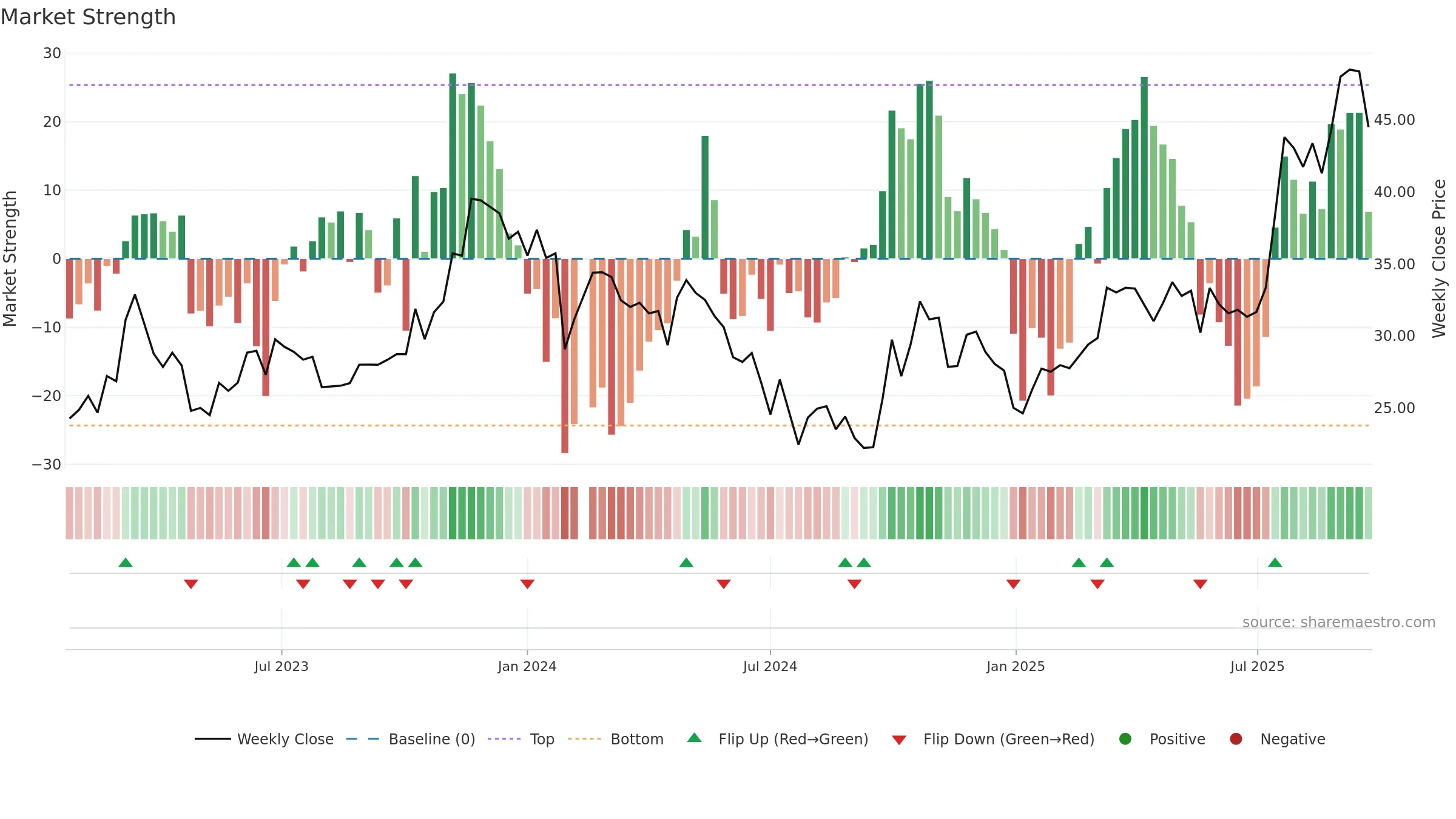Screen dimensions: 1456x819
Task: Click the first flip-up marker before Jul 2023
Action: point(126,562)
